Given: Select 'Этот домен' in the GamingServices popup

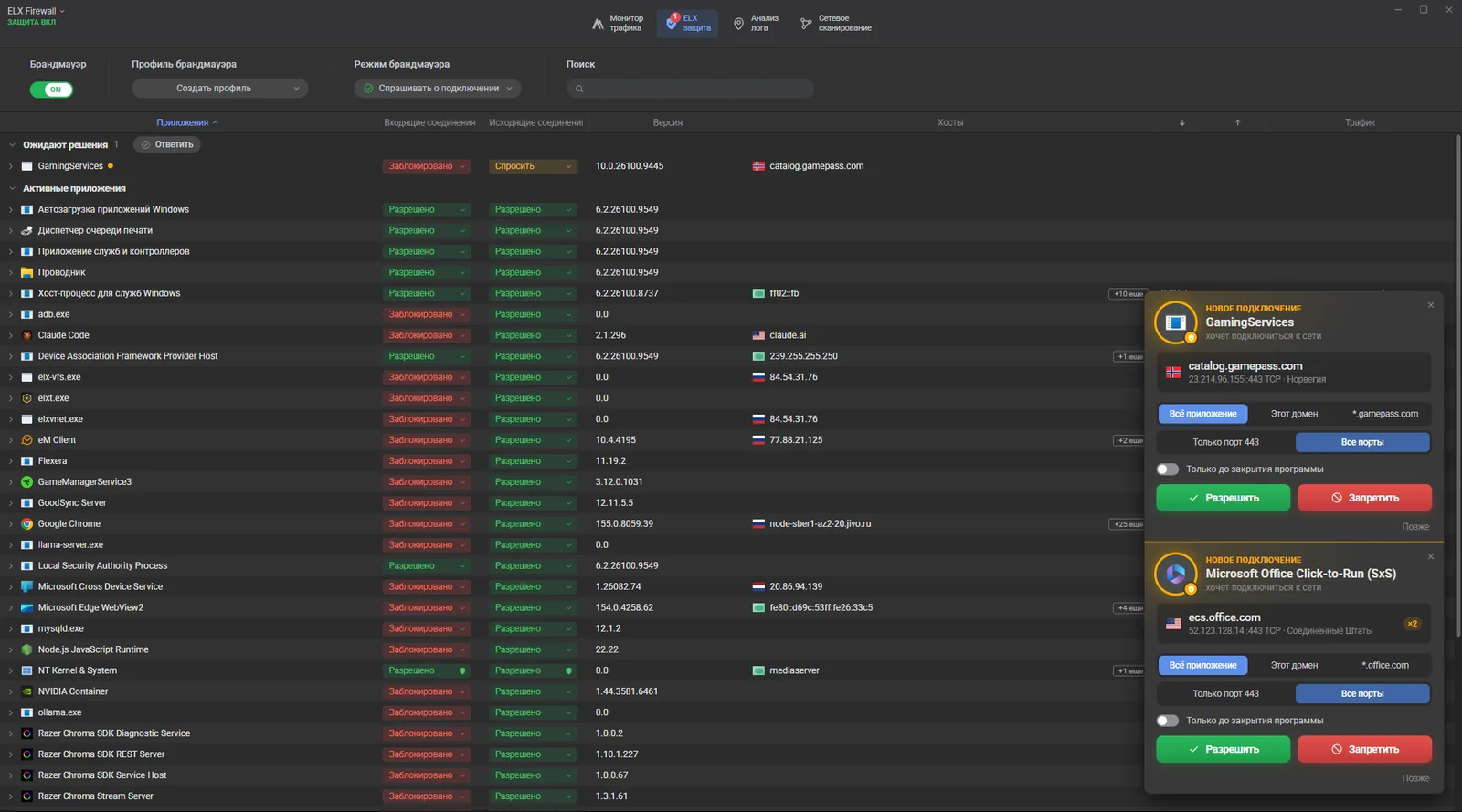Looking at the screenshot, I should pyautogui.click(x=1294, y=414).
